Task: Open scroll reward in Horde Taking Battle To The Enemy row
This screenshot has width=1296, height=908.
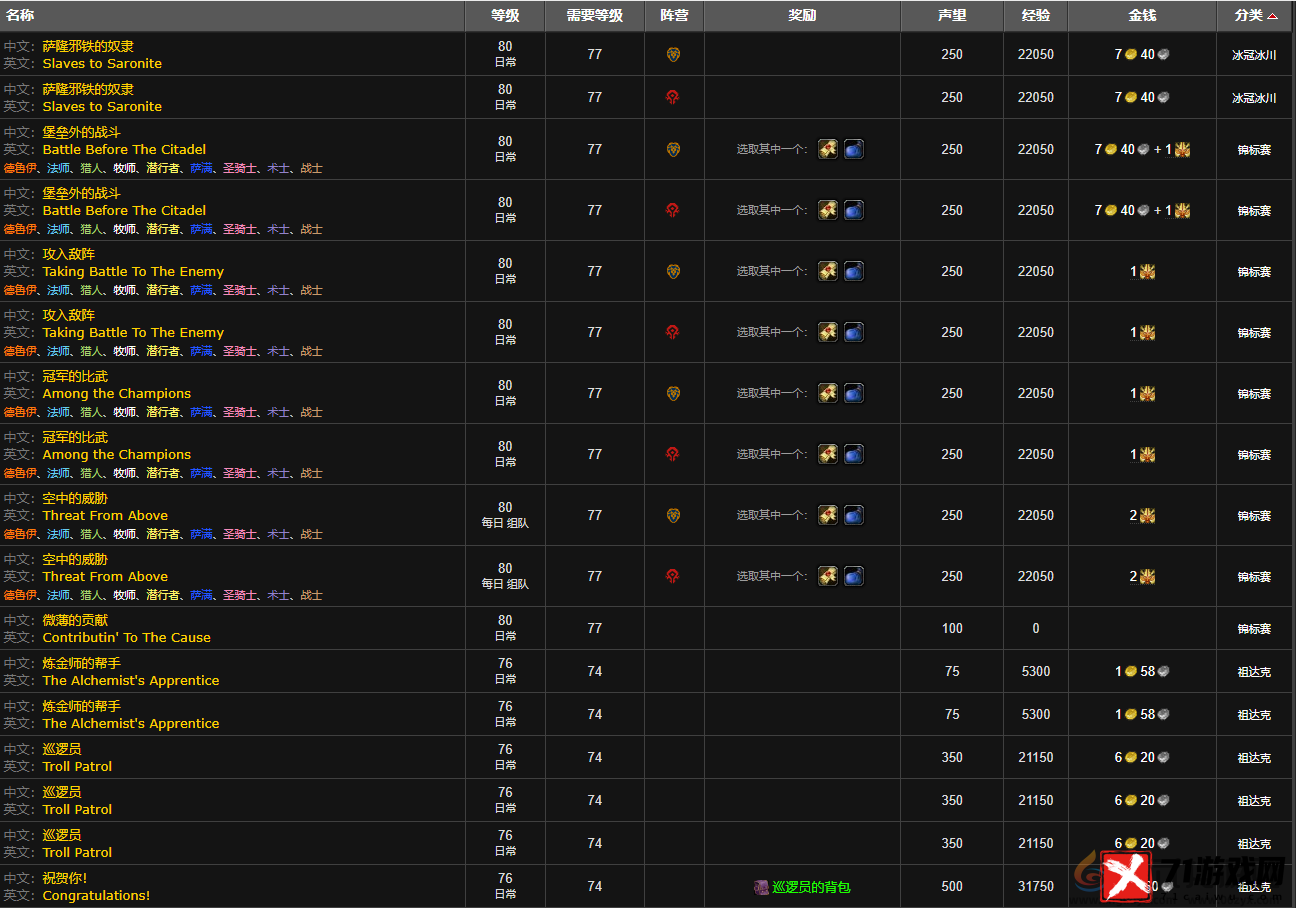Action: coord(828,332)
